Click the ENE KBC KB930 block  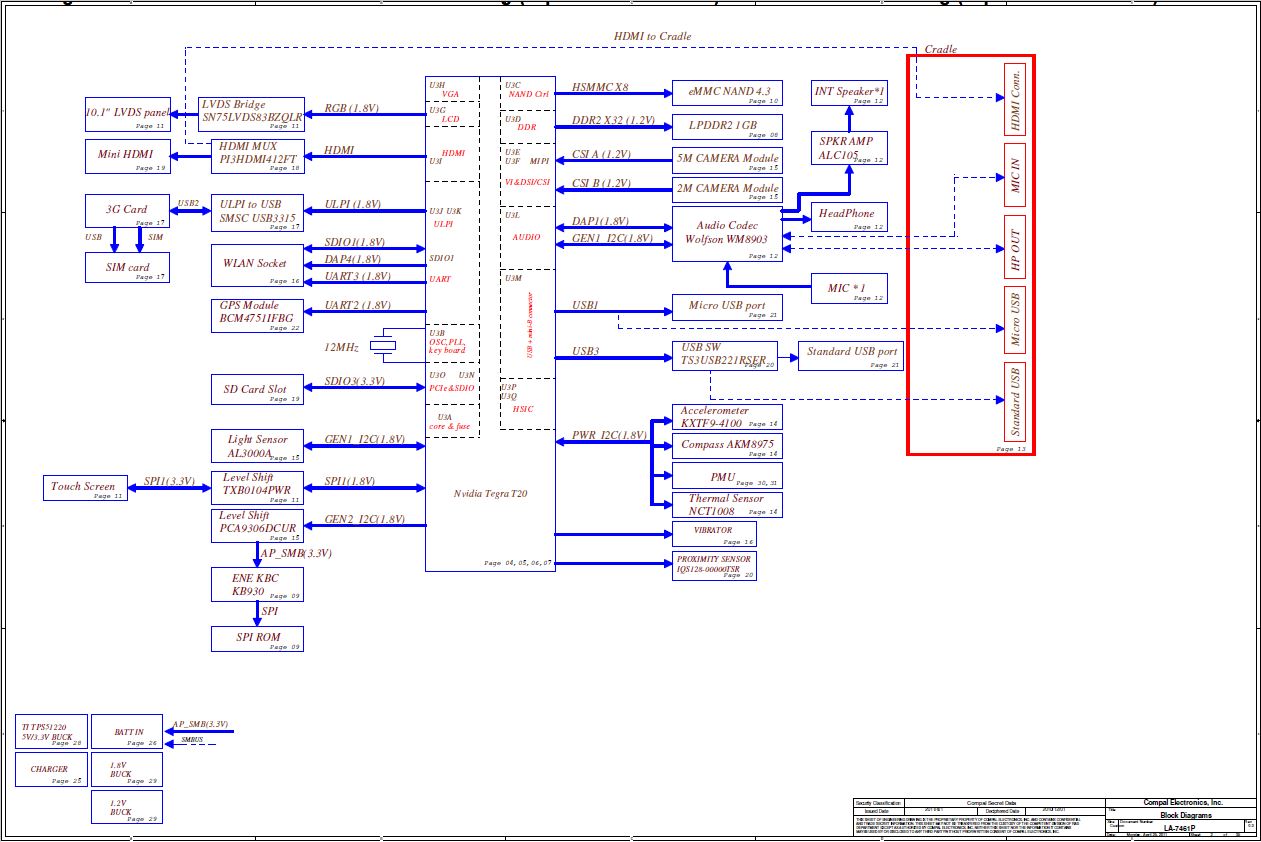257,584
